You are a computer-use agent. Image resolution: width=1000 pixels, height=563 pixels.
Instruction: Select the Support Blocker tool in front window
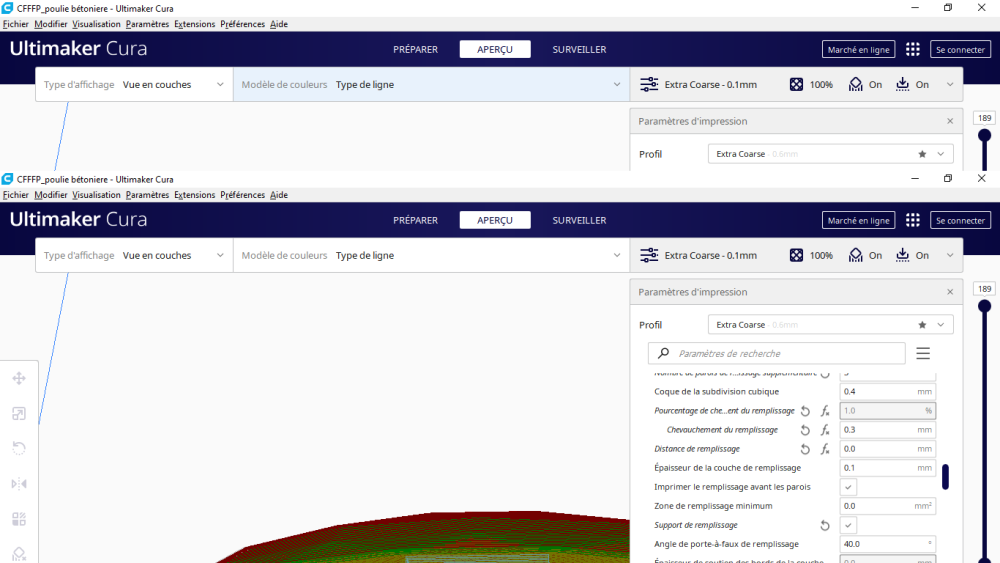pos(19,553)
